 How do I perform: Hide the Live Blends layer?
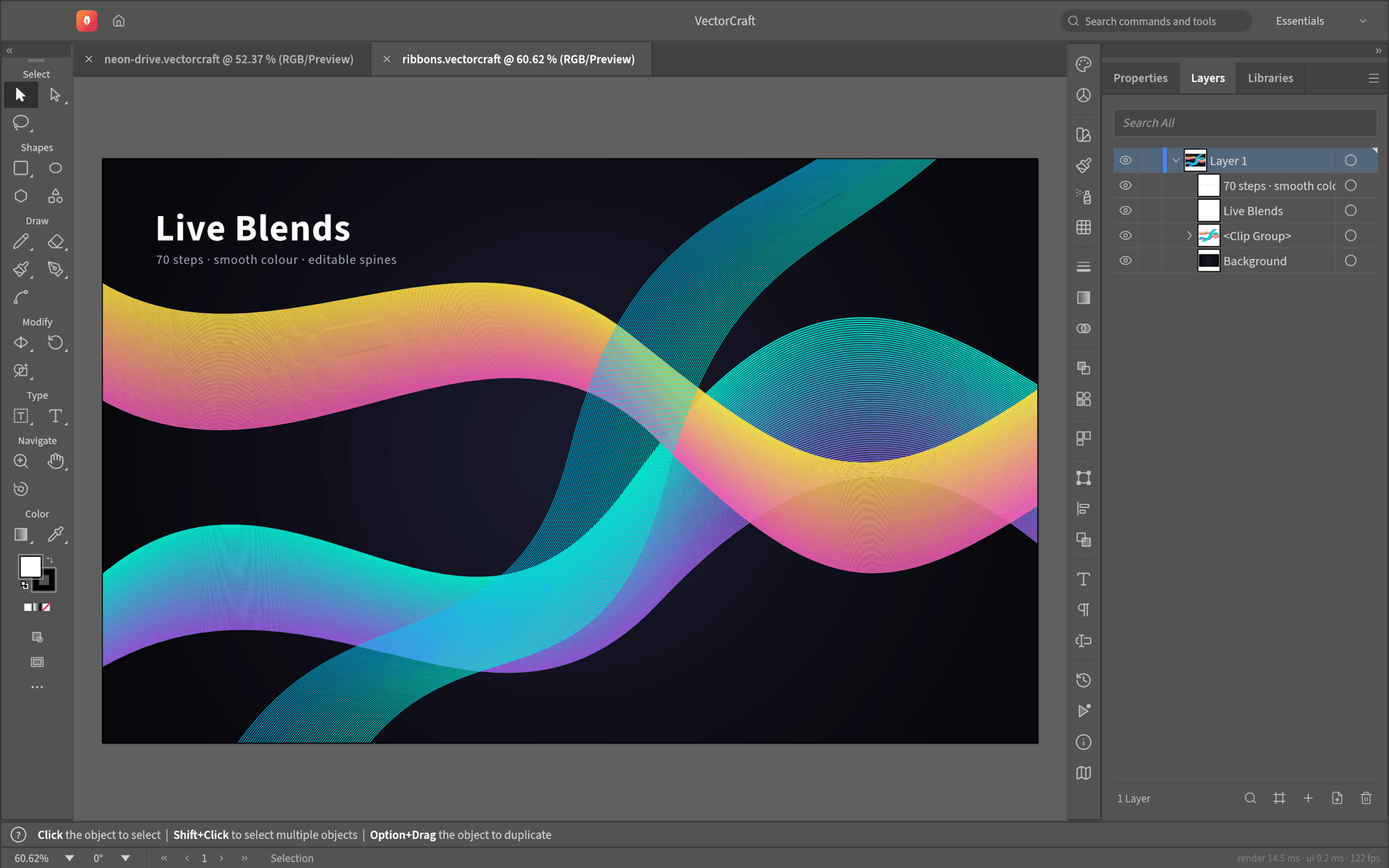[1125, 211]
